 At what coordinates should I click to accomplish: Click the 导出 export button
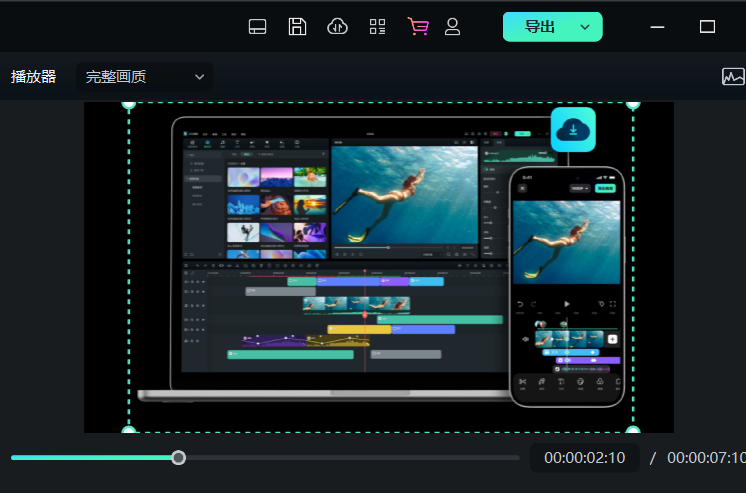(x=540, y=27)
